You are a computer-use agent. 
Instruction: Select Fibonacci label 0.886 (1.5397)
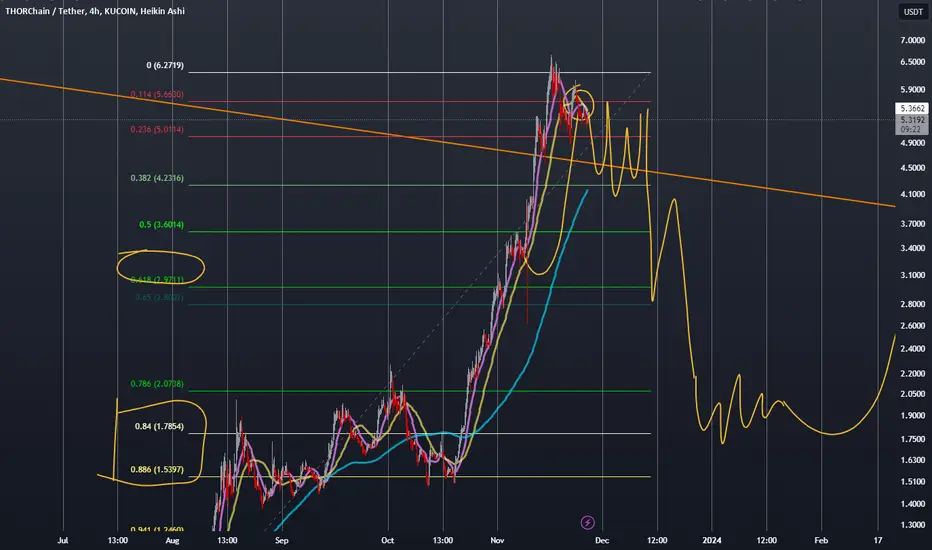[157, 470]
